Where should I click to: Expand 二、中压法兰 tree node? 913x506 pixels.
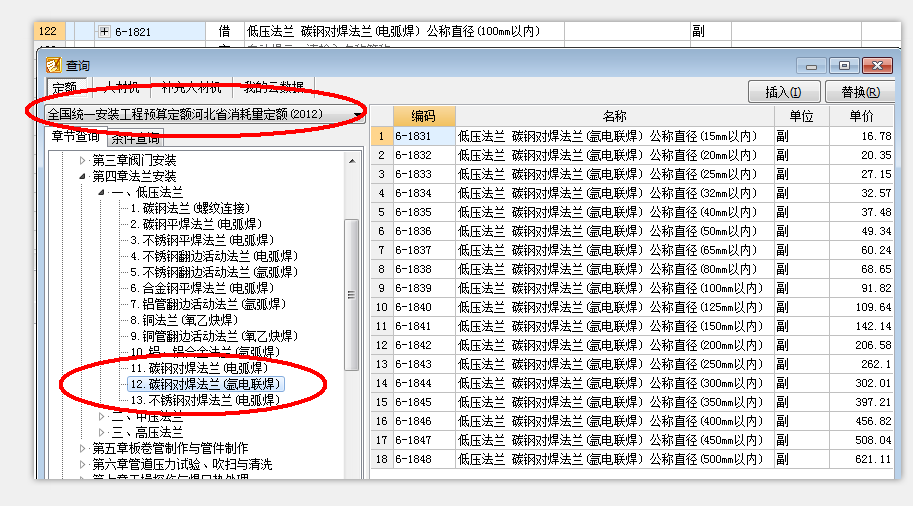[101, 416]
